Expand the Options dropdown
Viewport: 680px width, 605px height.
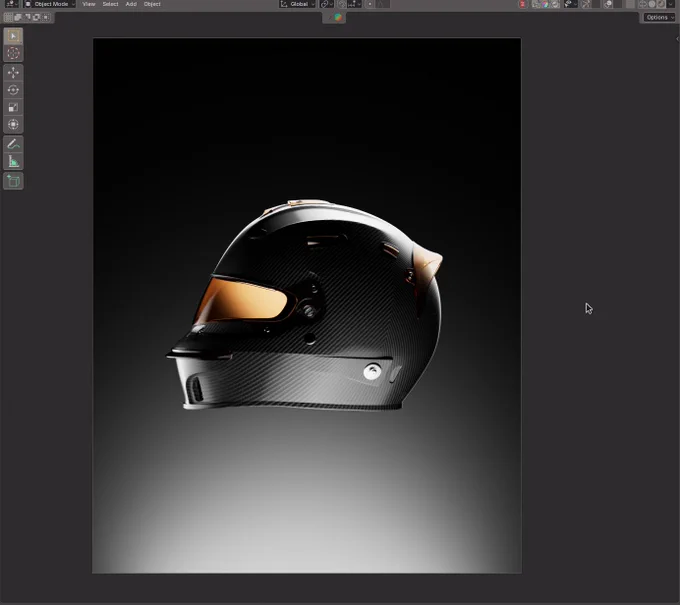(x=659, y=17)
